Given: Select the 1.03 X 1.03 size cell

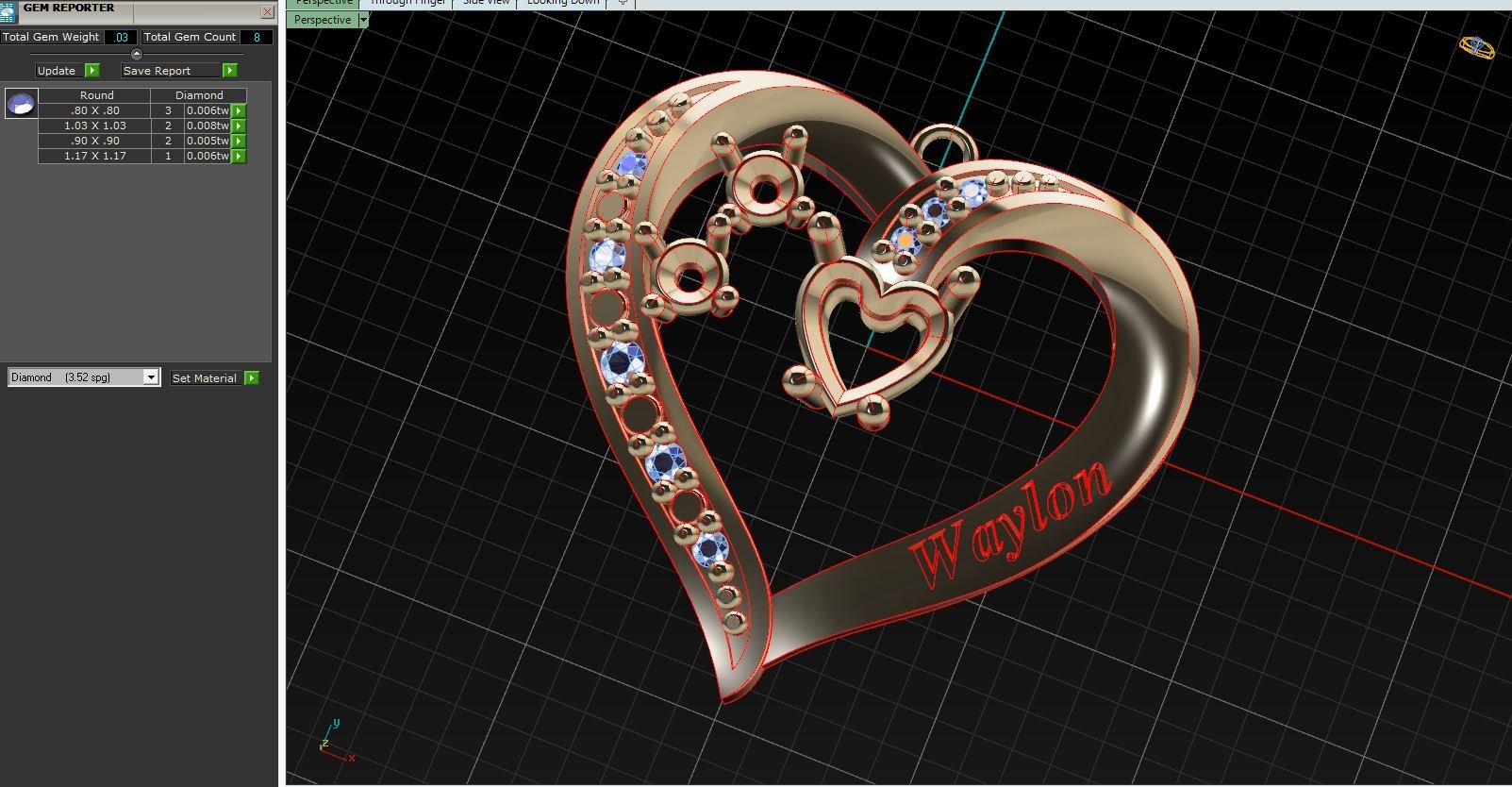Looking at the screenshot, I should pyautogui.click(x=95, y=126).
